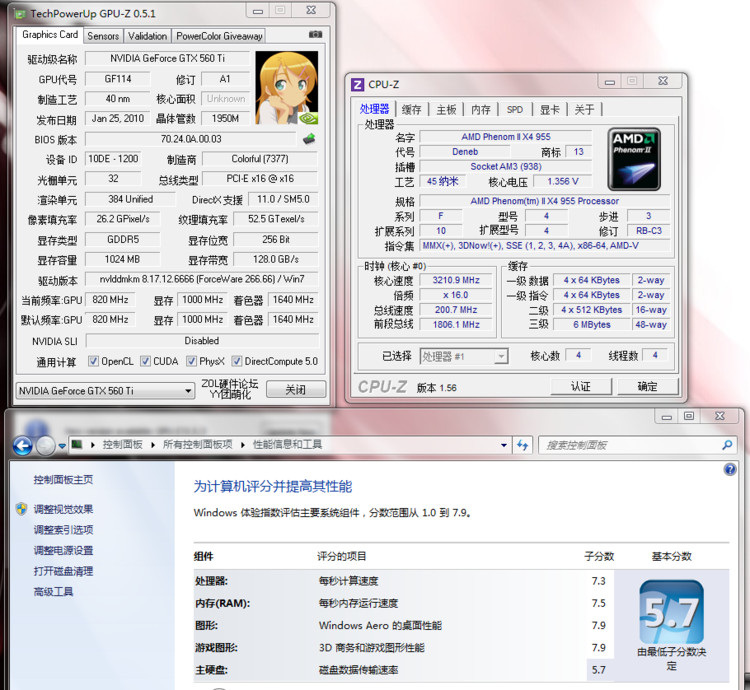Open the 打开磁盘清理 link
This screenshot has width=750, height=690.
[x=63, y=571]
